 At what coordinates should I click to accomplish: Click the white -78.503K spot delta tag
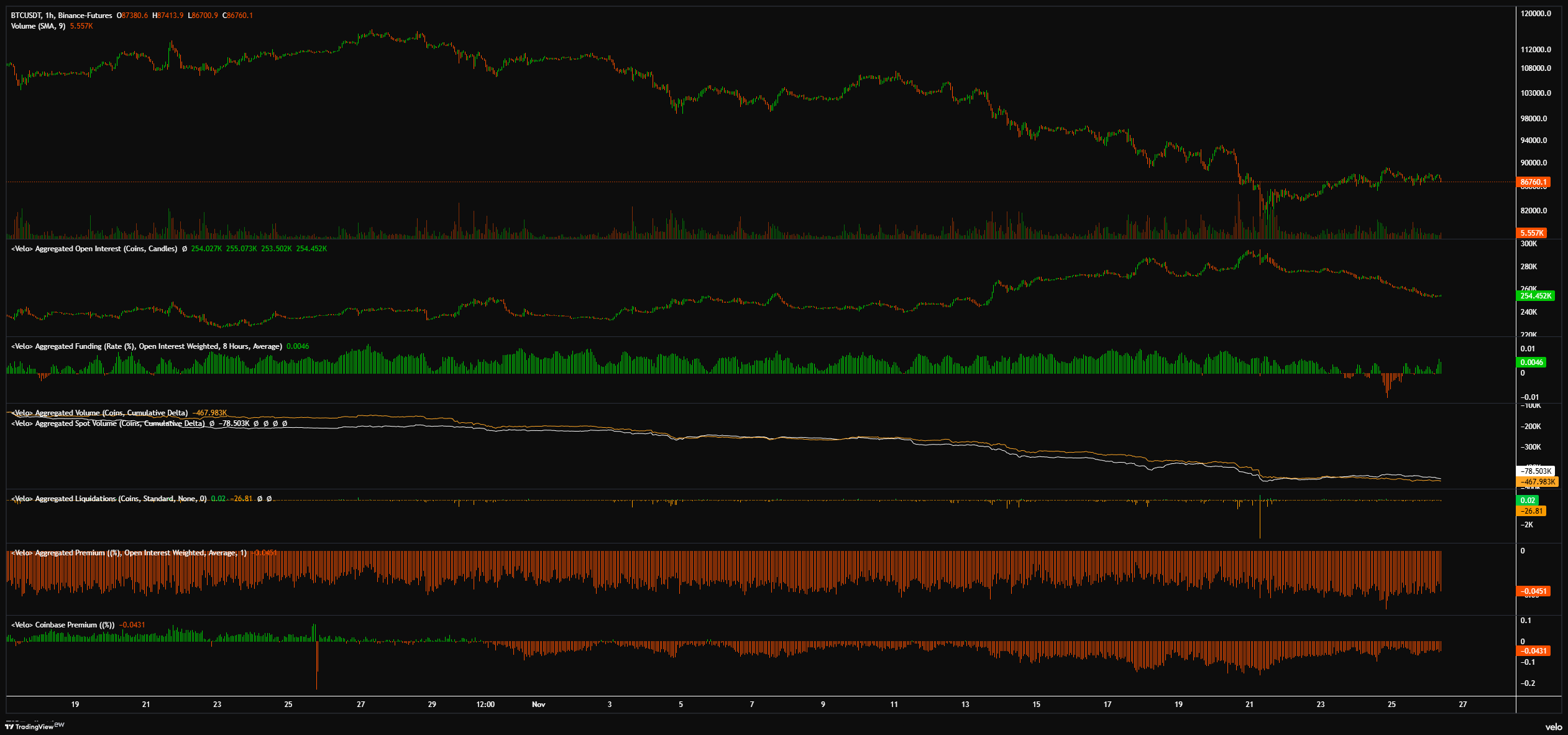coord(1536,471)
